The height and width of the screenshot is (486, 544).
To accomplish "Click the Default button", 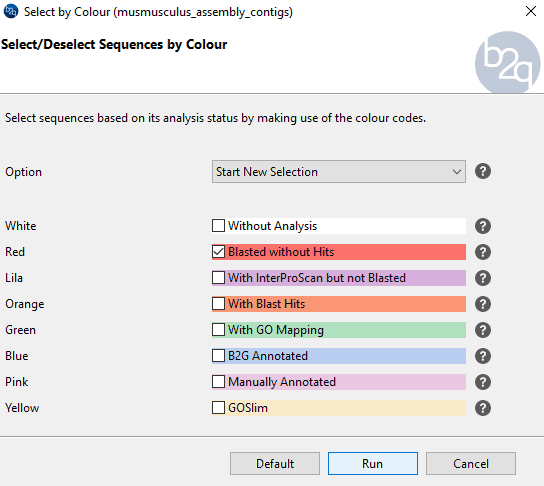I will [x=275, y=463].
